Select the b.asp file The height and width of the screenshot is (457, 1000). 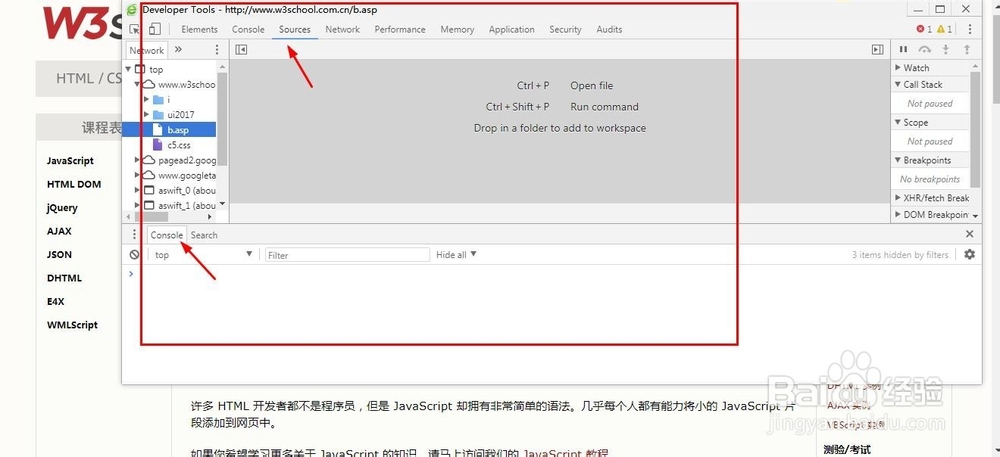click(169, 129)
